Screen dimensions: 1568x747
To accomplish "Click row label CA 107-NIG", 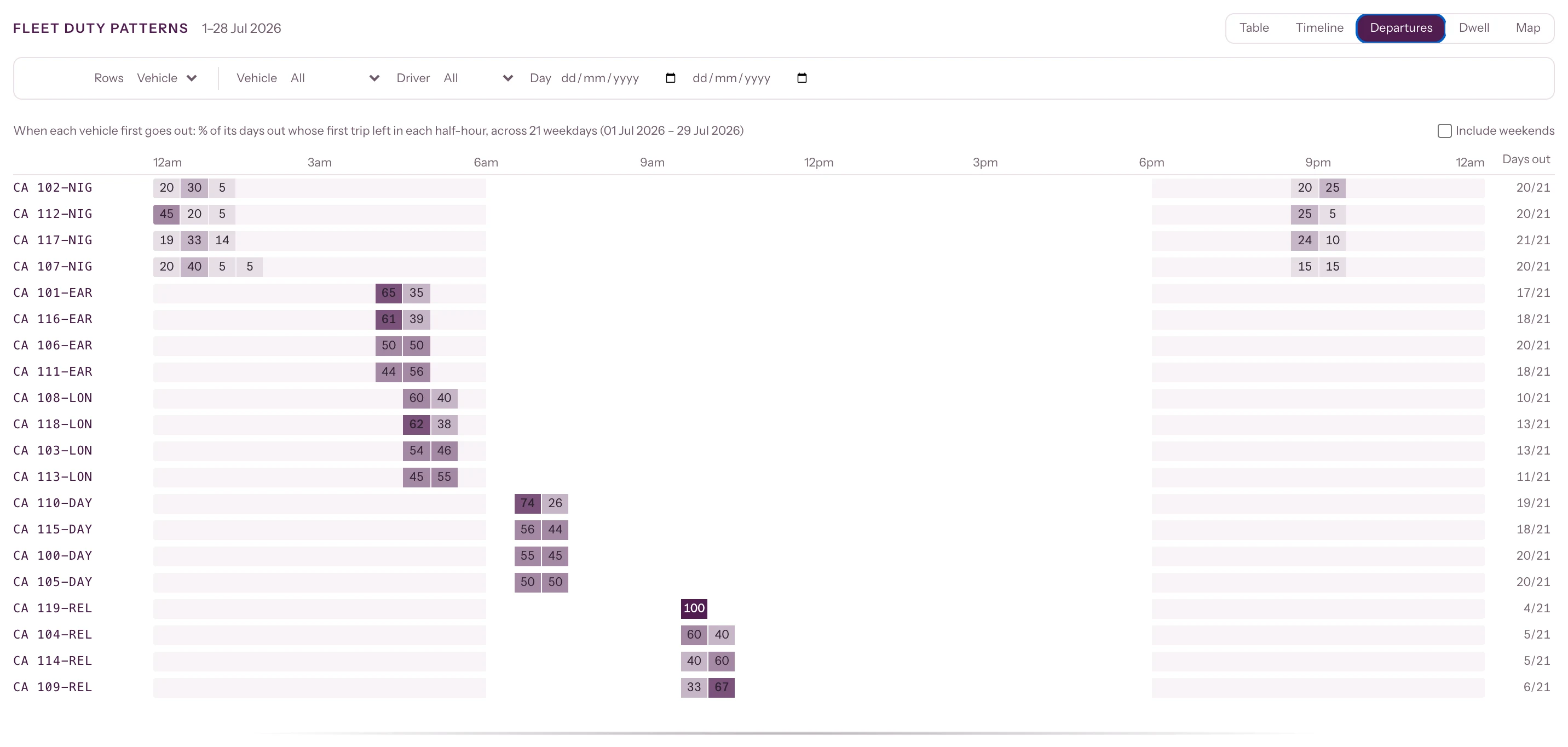I will [x=53, y=267].
